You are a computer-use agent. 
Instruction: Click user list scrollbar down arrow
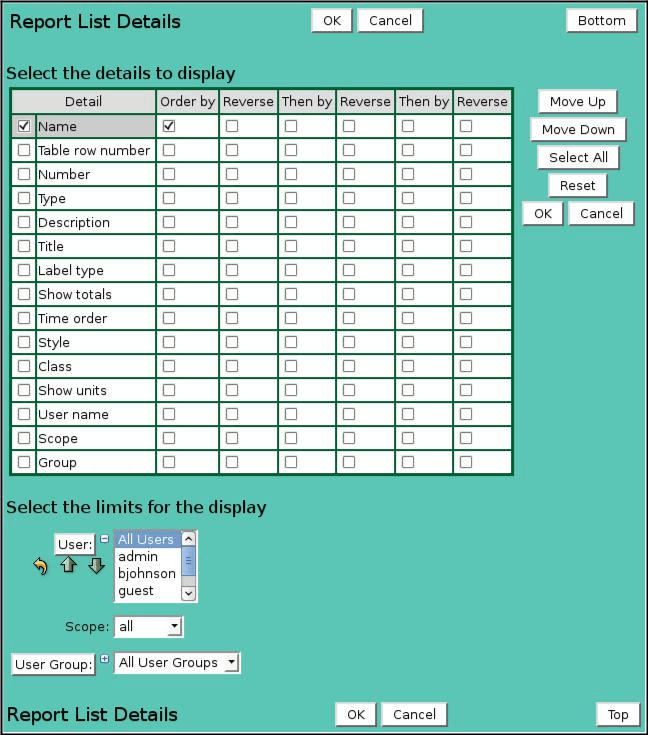[x=188, y=593]
